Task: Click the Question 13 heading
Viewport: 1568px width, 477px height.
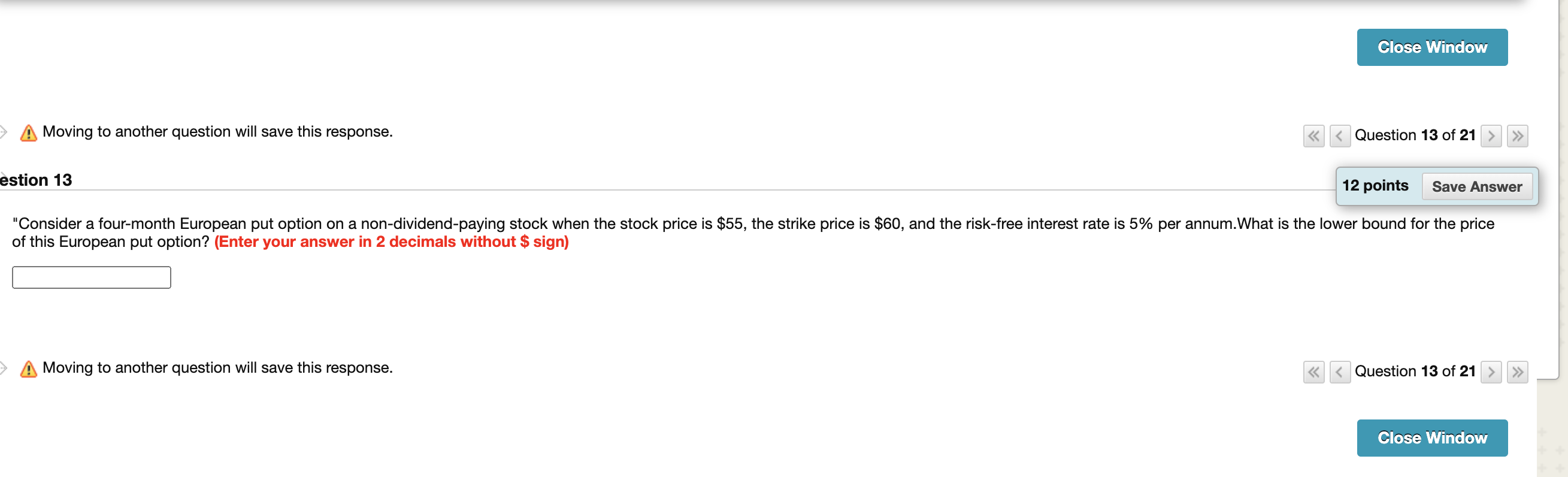Action: tap(35, 180)
